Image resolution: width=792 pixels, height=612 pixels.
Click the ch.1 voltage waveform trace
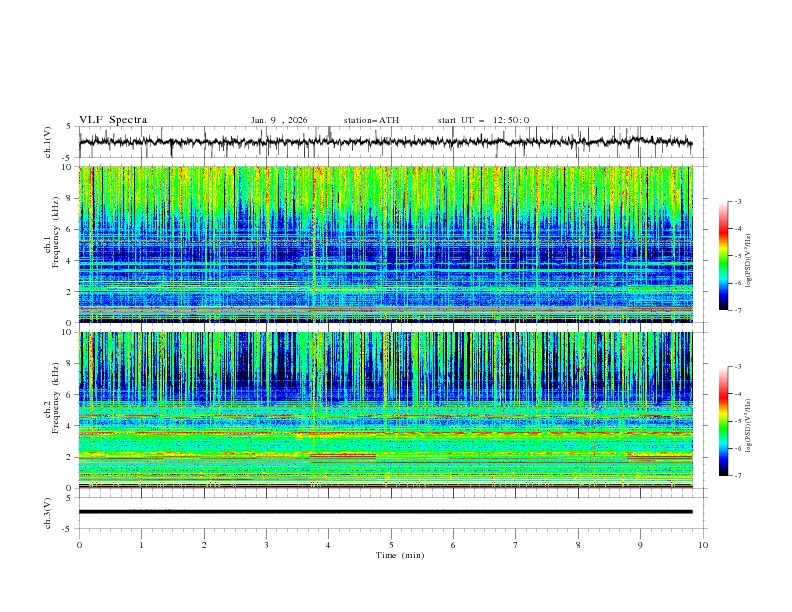(x=385, y=142)
